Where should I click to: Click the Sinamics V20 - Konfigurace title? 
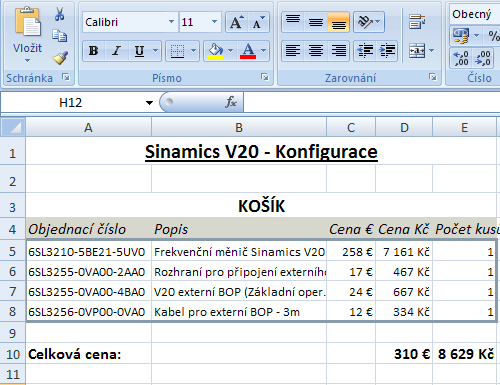[x=261, y=152]
